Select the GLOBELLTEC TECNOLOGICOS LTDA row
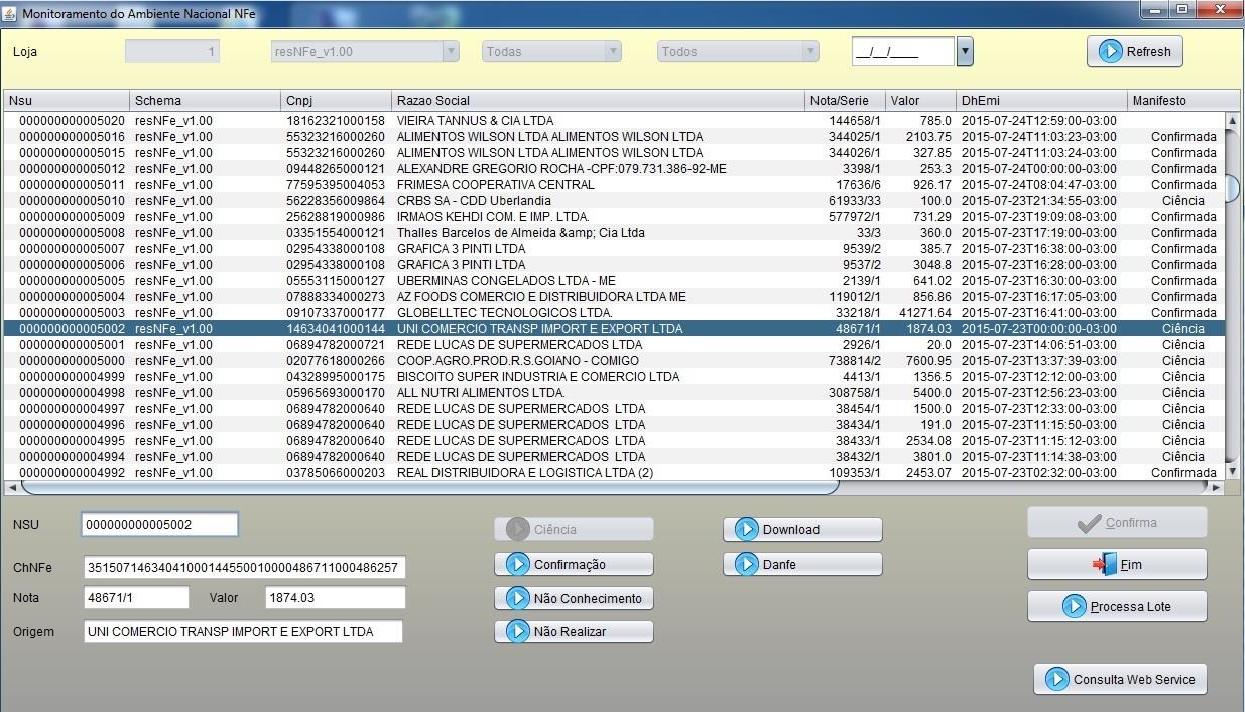This screenshot has height=712, width=1245. 614,312
